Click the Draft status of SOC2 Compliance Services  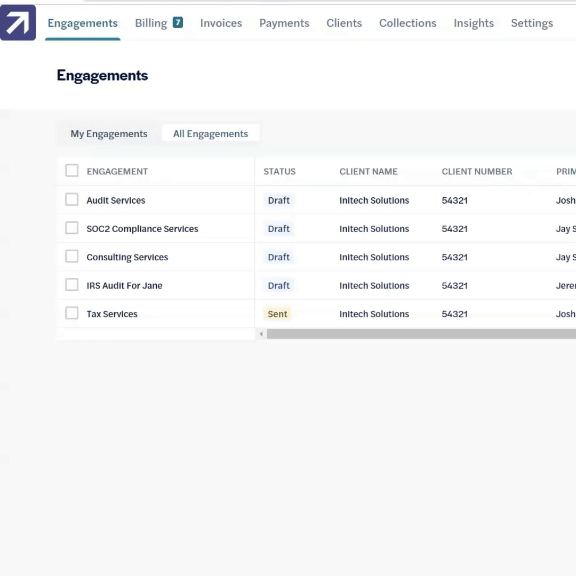tap(279, 229)
